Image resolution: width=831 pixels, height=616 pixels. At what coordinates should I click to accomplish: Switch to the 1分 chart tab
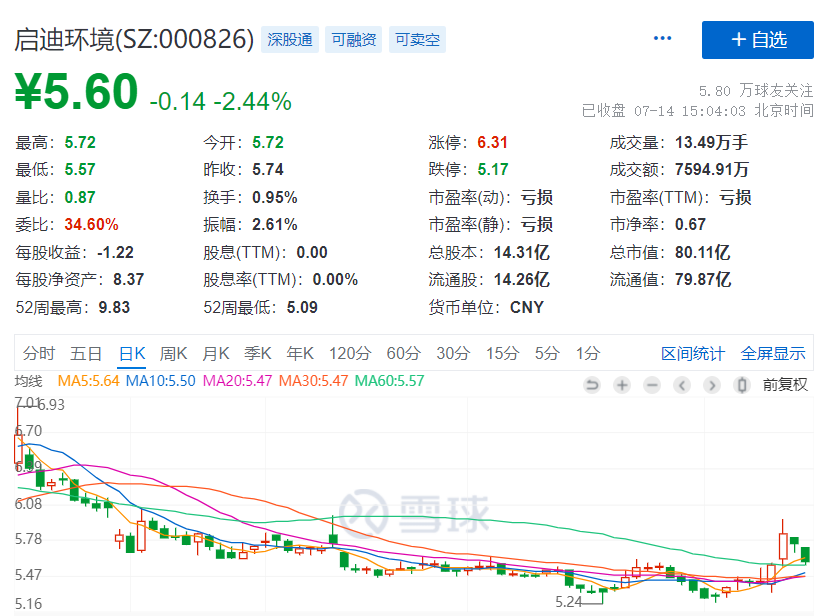click(588, 353)
